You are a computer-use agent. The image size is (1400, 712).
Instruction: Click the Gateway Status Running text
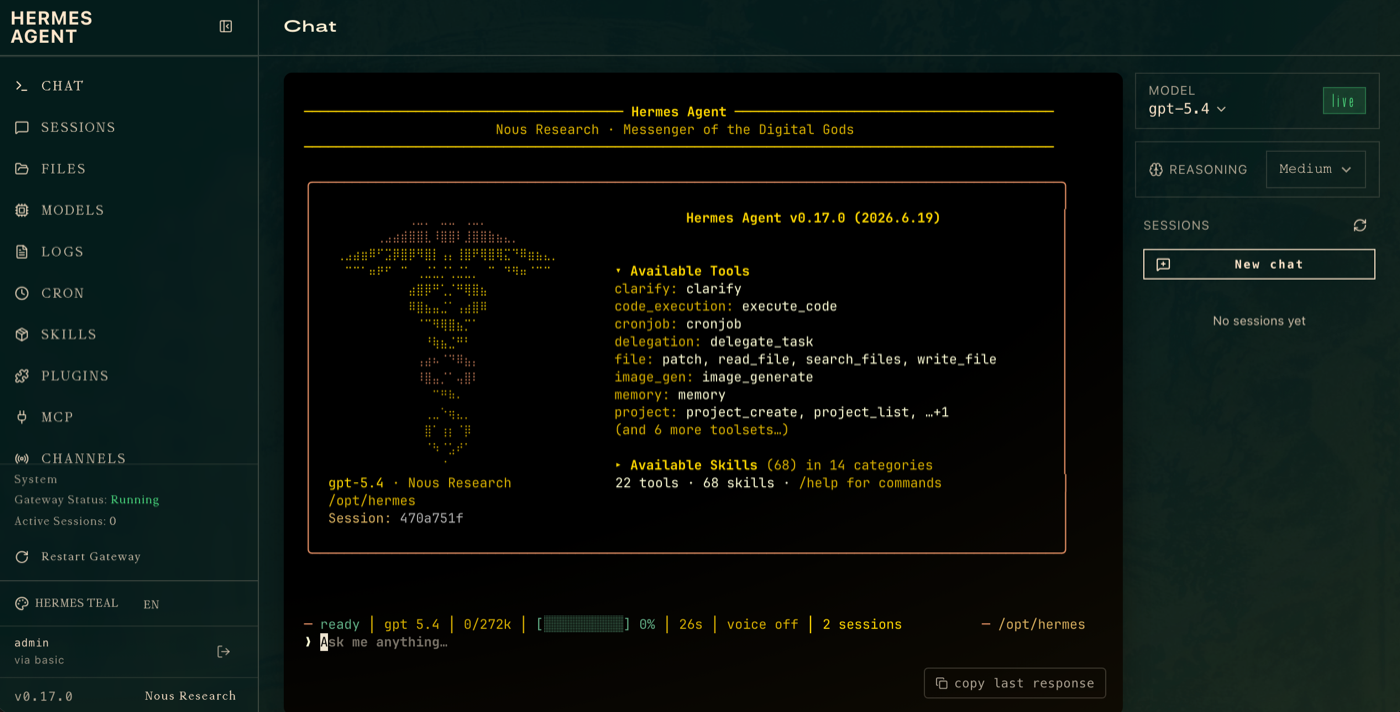click(x=87, y=500)
